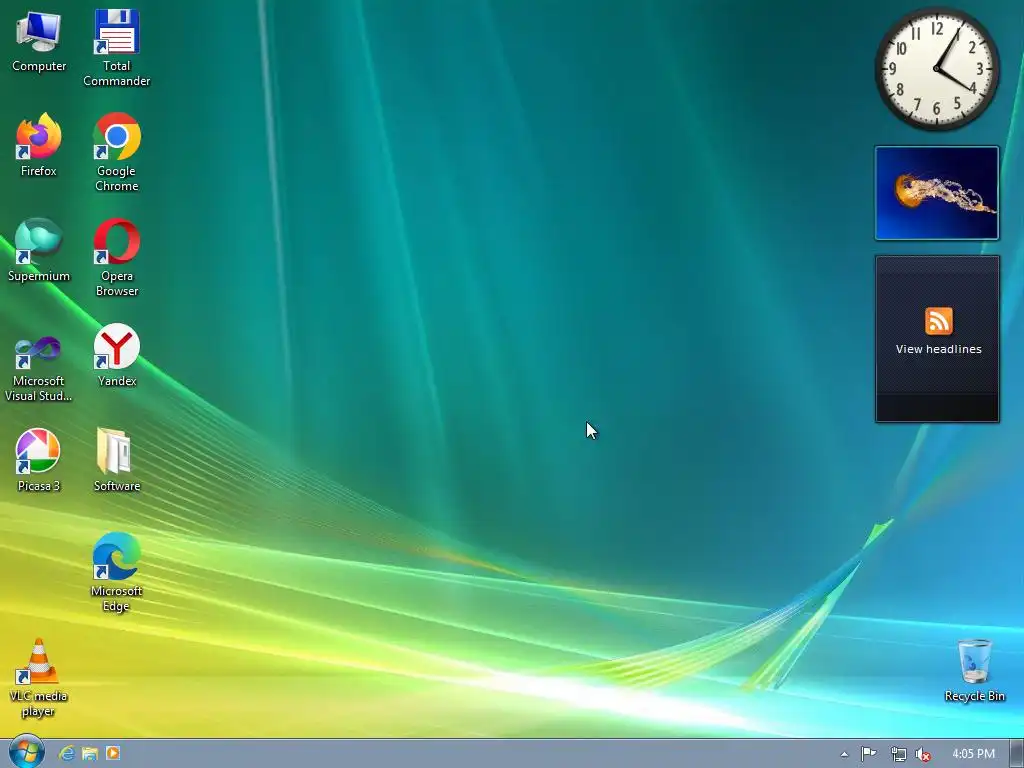Click View headlines in feed gadget
The image size is (1024, 768).
click(938, 349)
